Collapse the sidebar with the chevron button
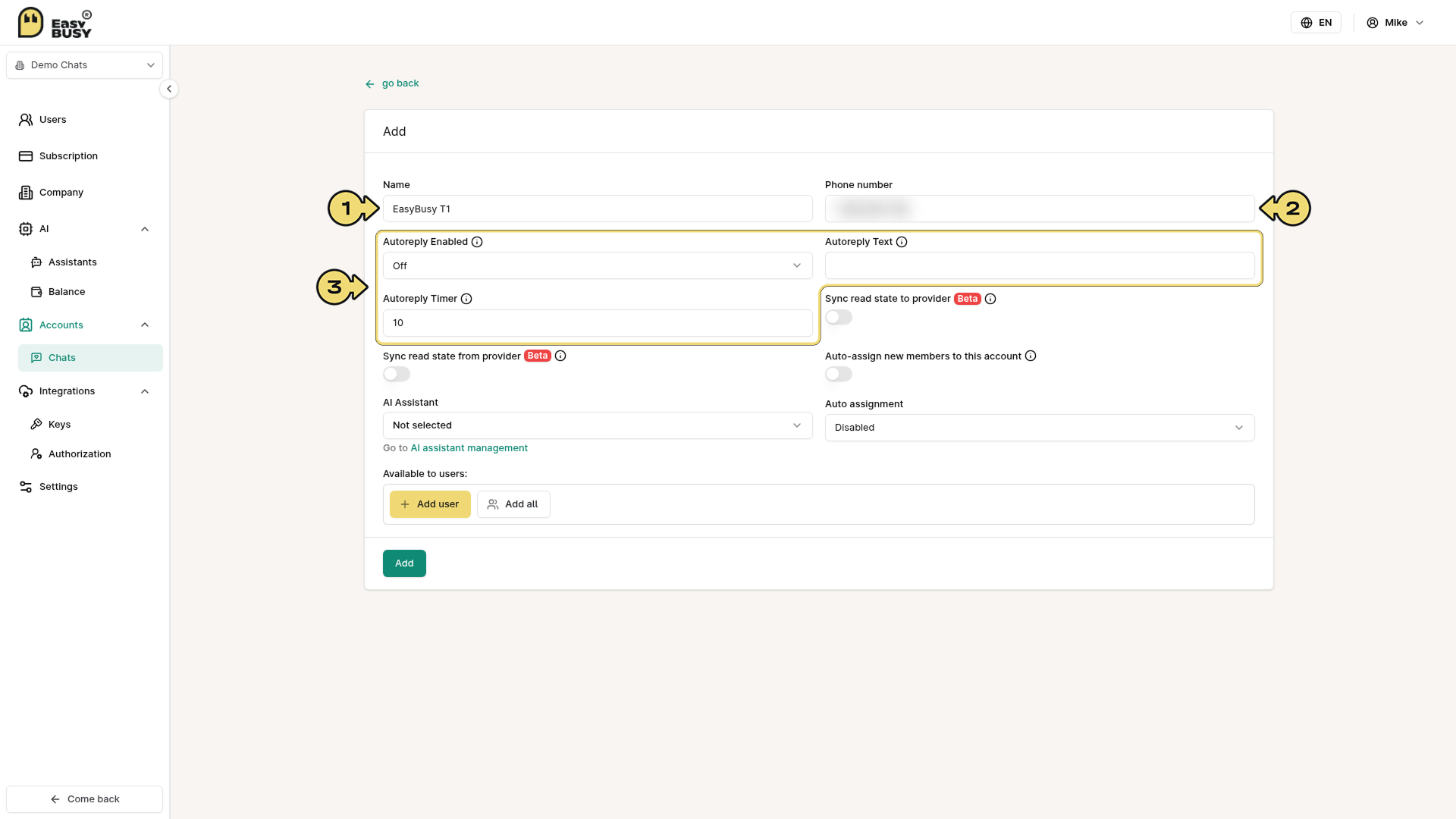This screenshot has width=1456, height=819. point(169,89)
